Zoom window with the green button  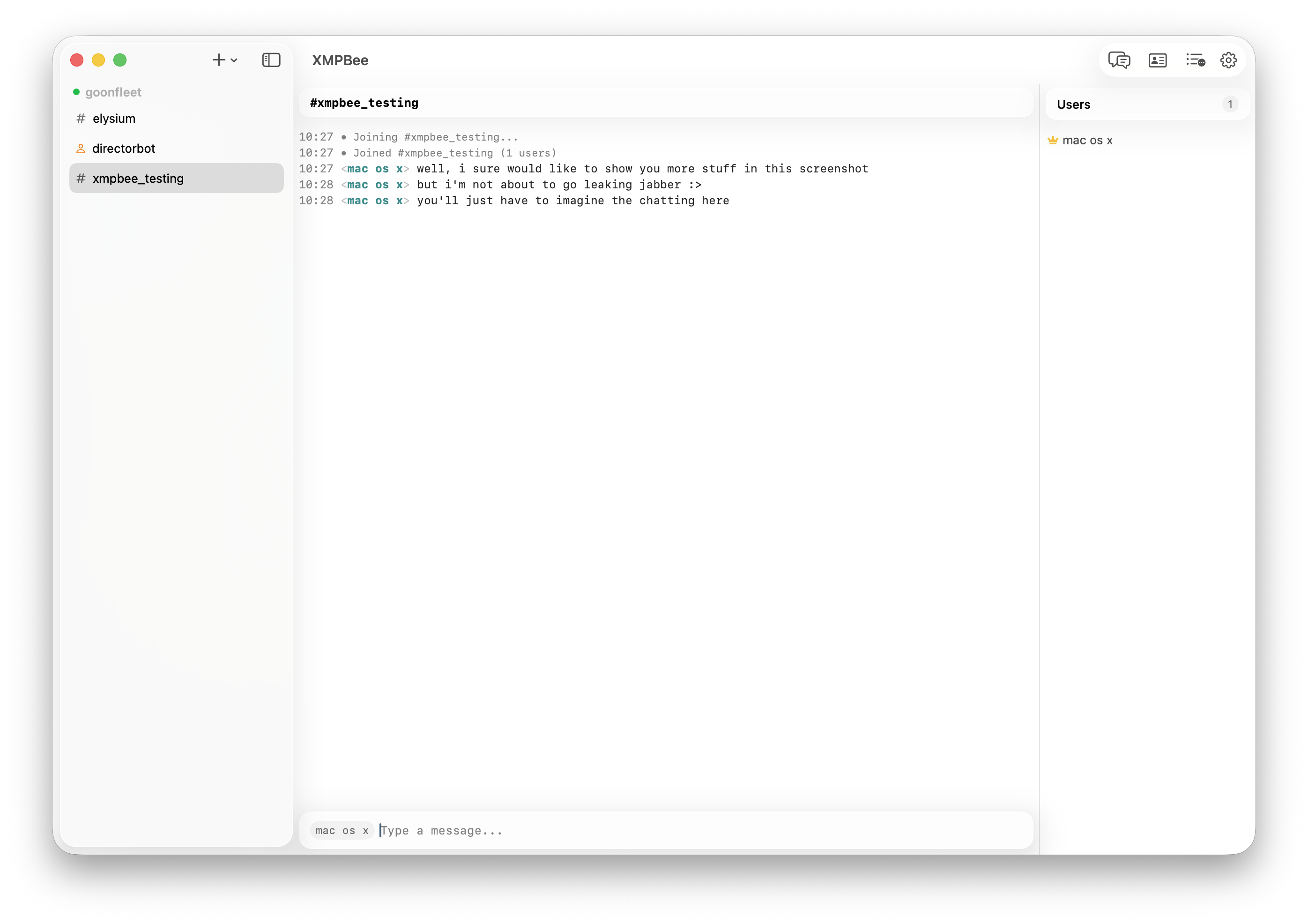point(120,60)
